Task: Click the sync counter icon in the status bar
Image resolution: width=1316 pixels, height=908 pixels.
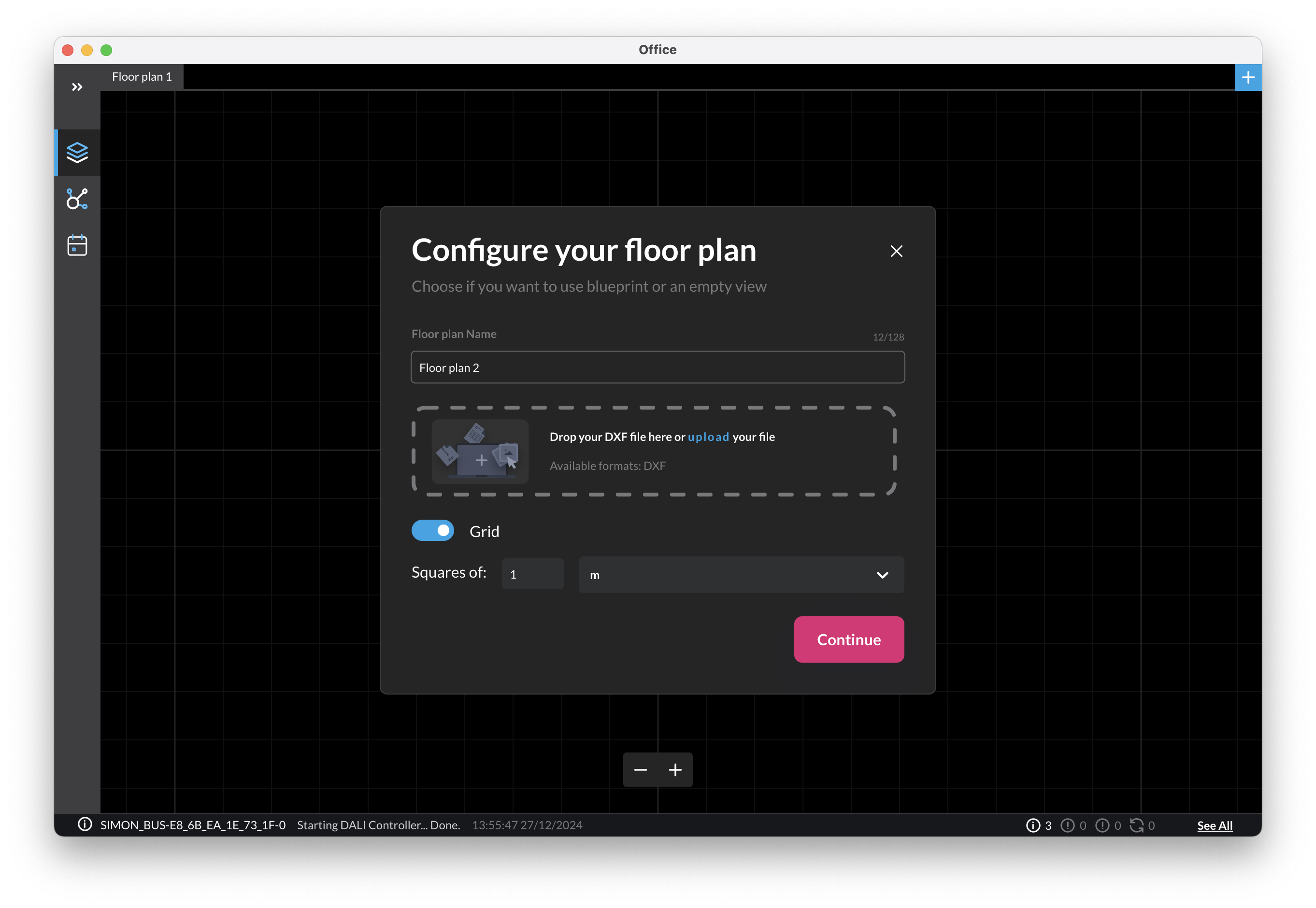Action: tap(1138, 825)
